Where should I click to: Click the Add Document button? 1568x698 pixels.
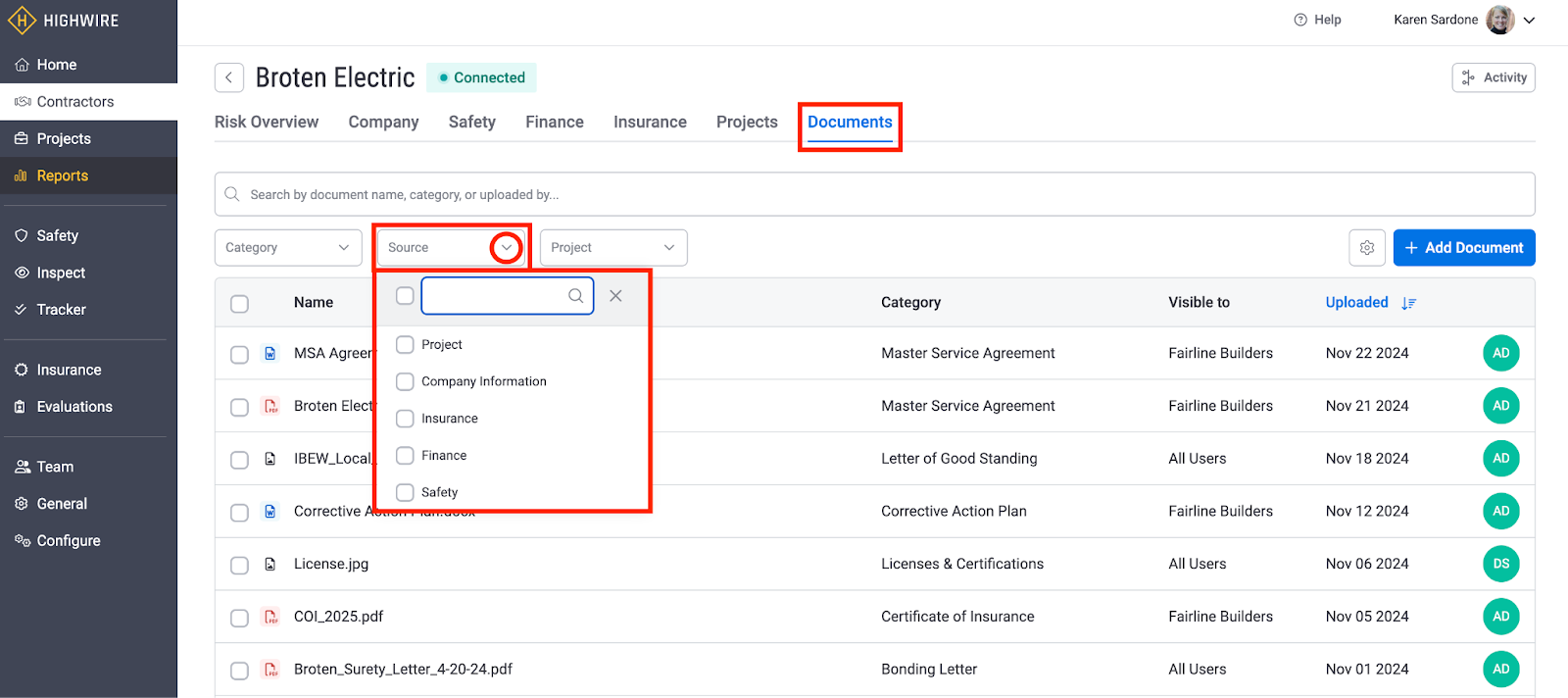tap(1464, 248)
